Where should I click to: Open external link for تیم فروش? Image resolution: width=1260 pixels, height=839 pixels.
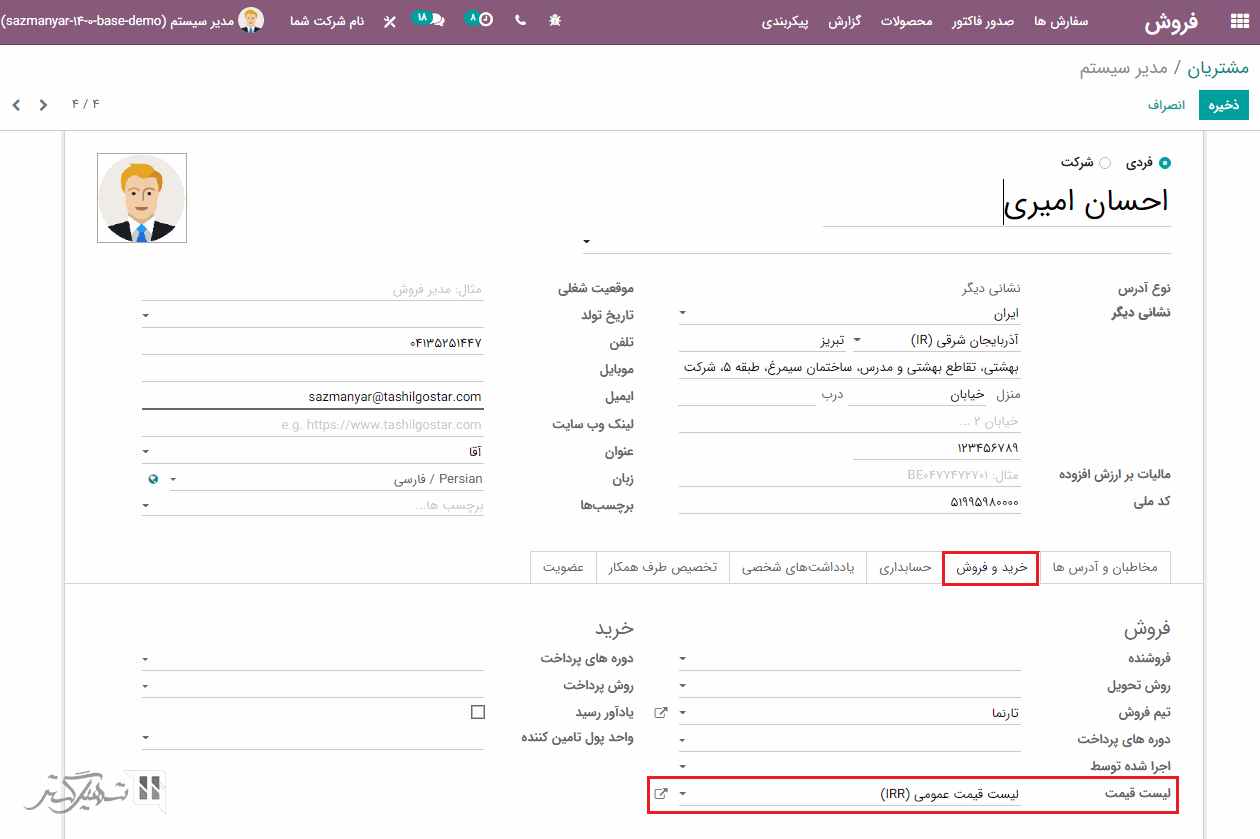(660, 713)
